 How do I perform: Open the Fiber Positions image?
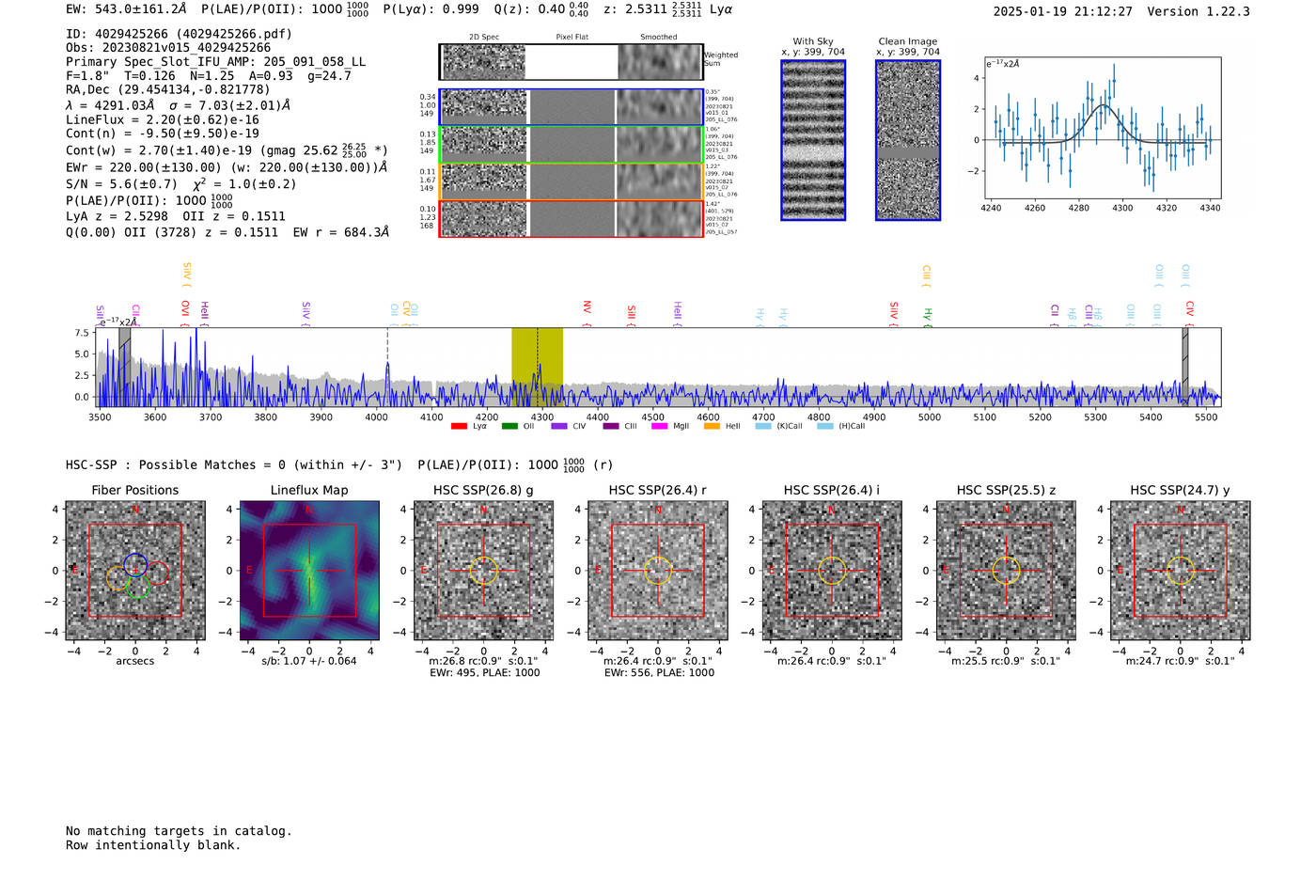135,571
